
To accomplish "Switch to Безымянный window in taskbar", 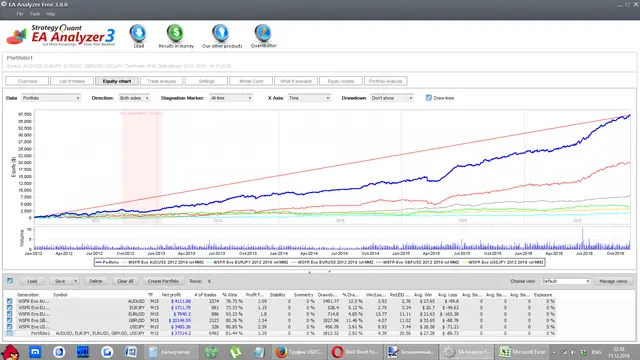I will [x=411, y=352].
